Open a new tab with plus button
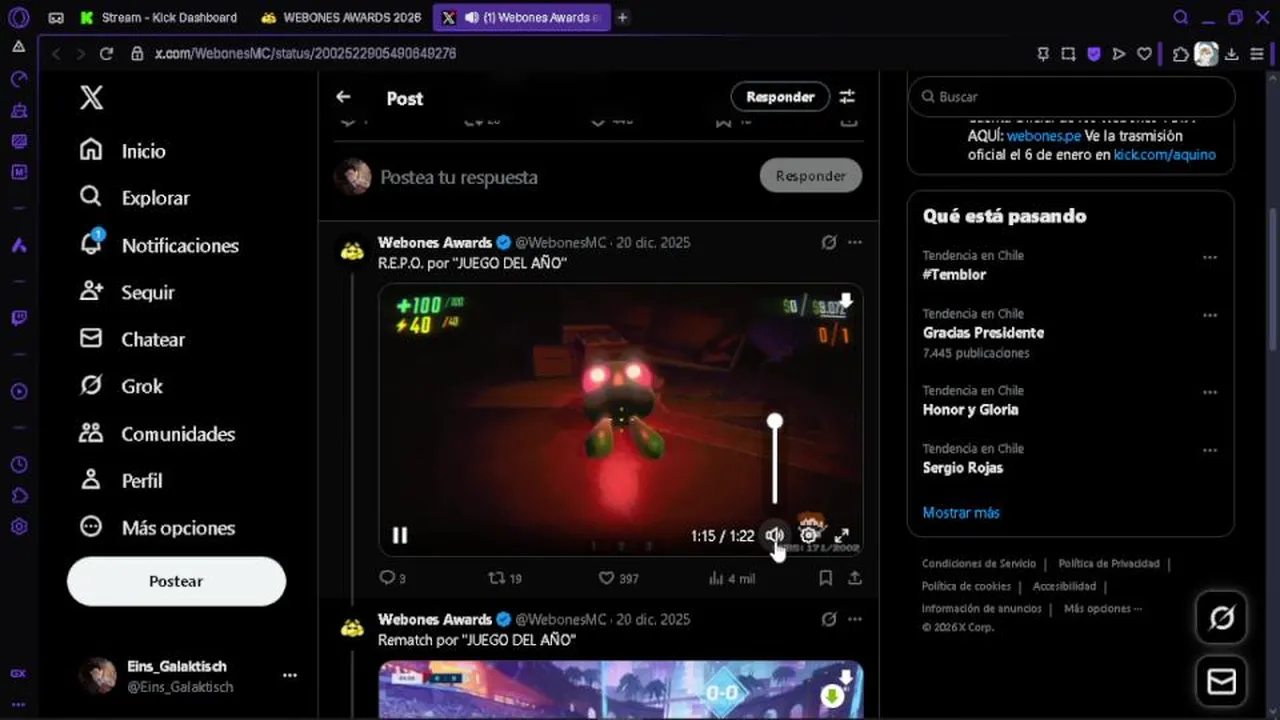This screenshot has width=1280, height=720. coord(622,17)
